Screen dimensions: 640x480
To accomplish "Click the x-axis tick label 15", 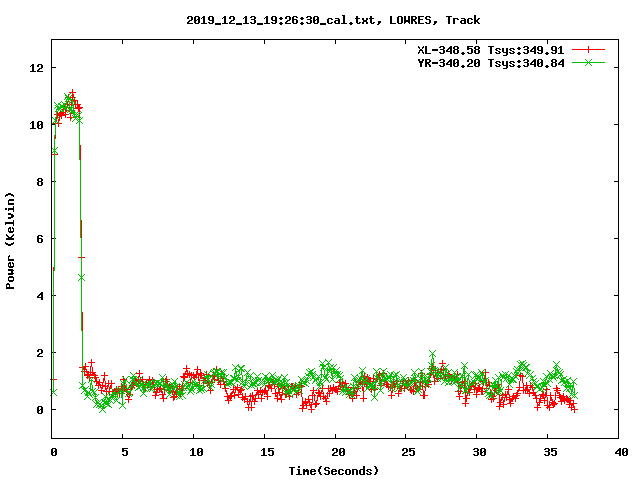I will tap(267, 452).
